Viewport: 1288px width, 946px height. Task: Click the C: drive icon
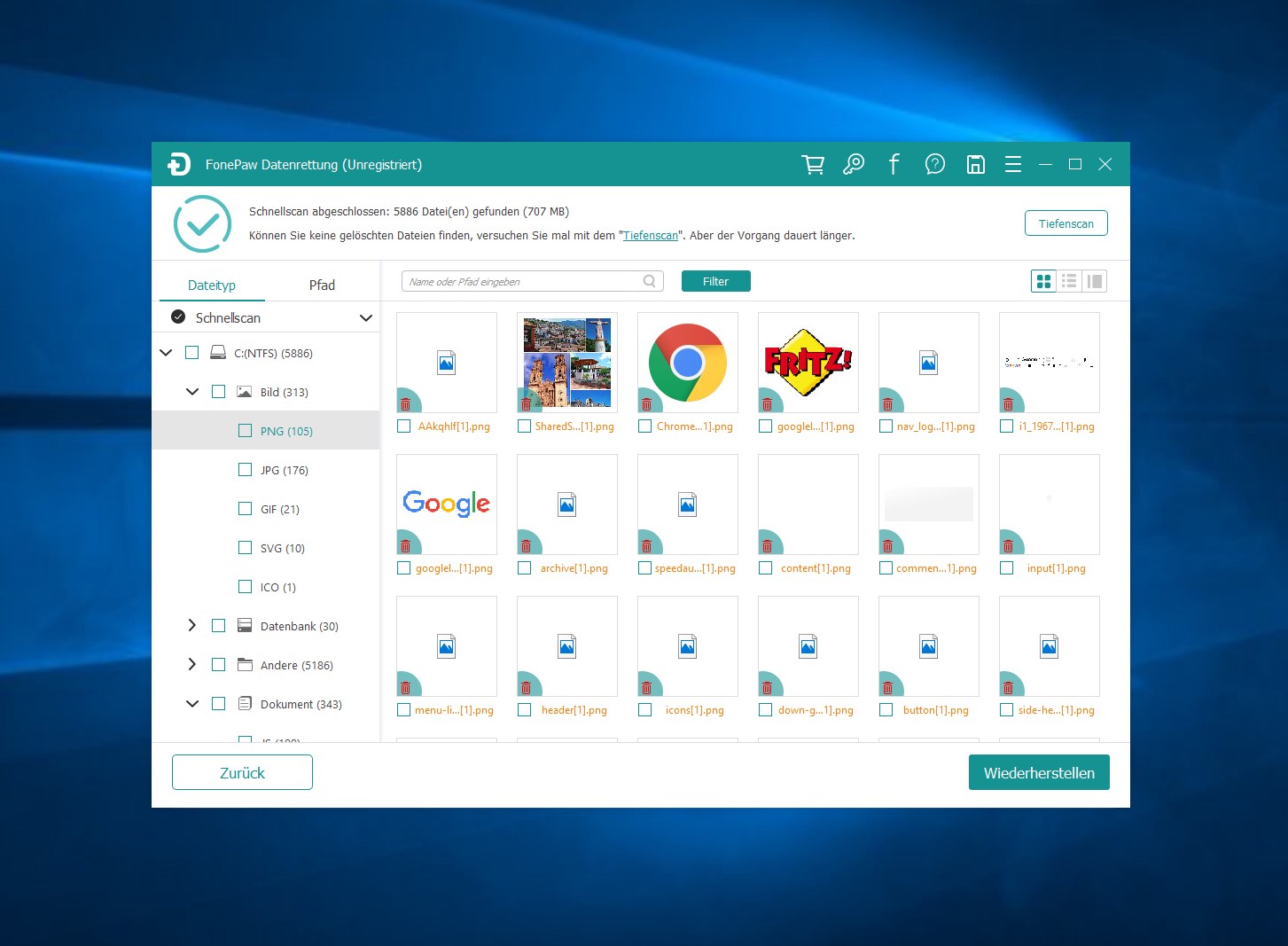(218, 353)
